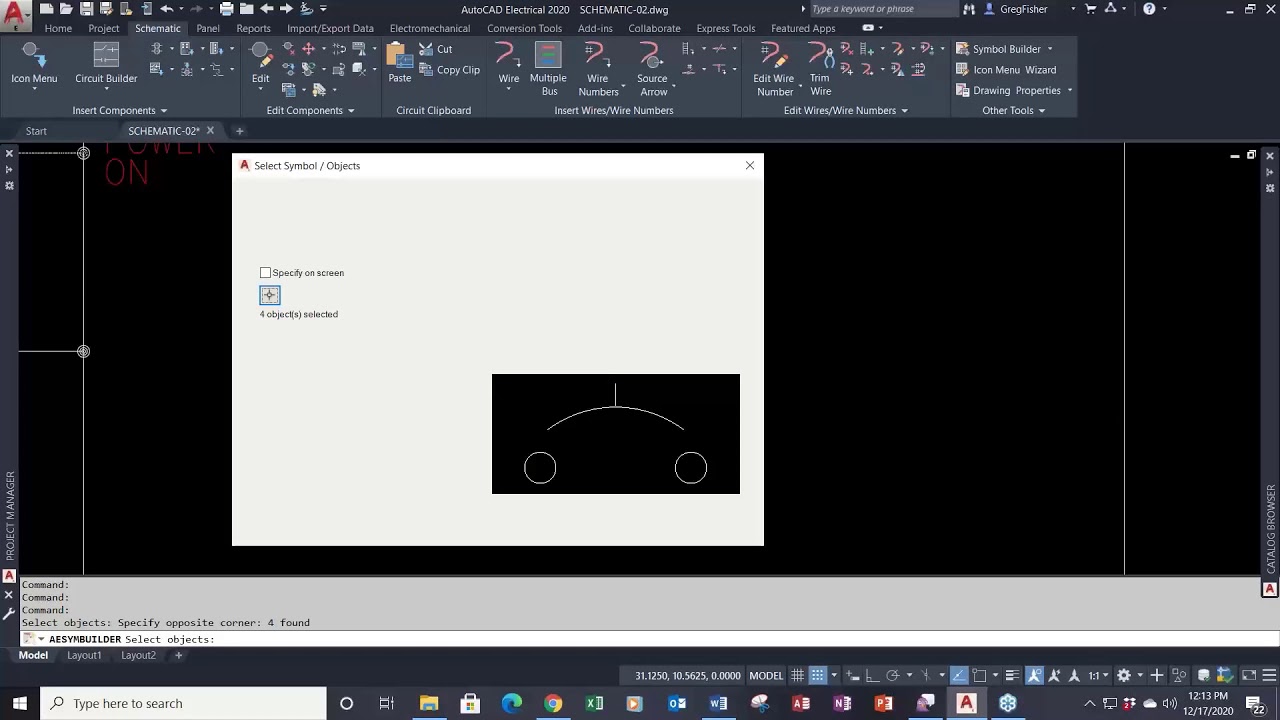Image resolution: width=1280 pixels, height=720 pixels.
Task: Open Symbol Builder dropdown arrow
Action: [x=1050, y=49]
